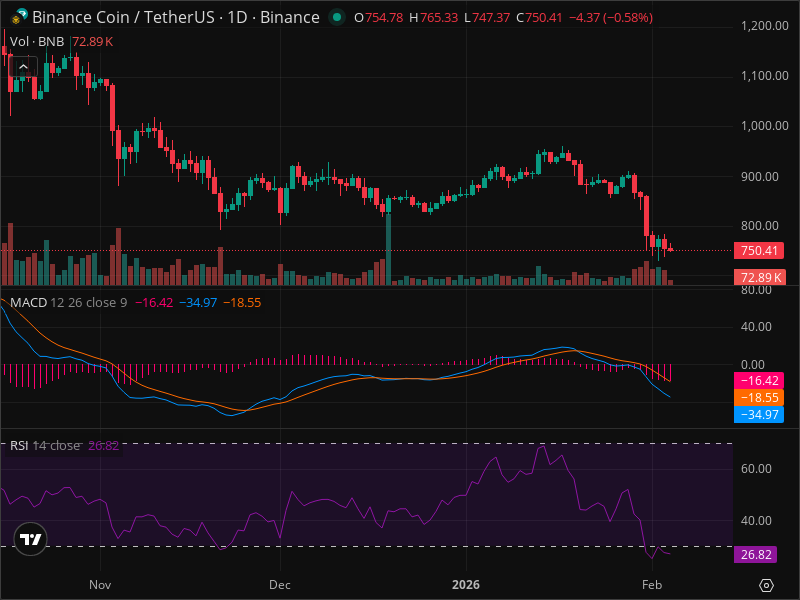Open chart settings gear icon
This screenshot has height=600, width=800.
(x=766, y=585)
